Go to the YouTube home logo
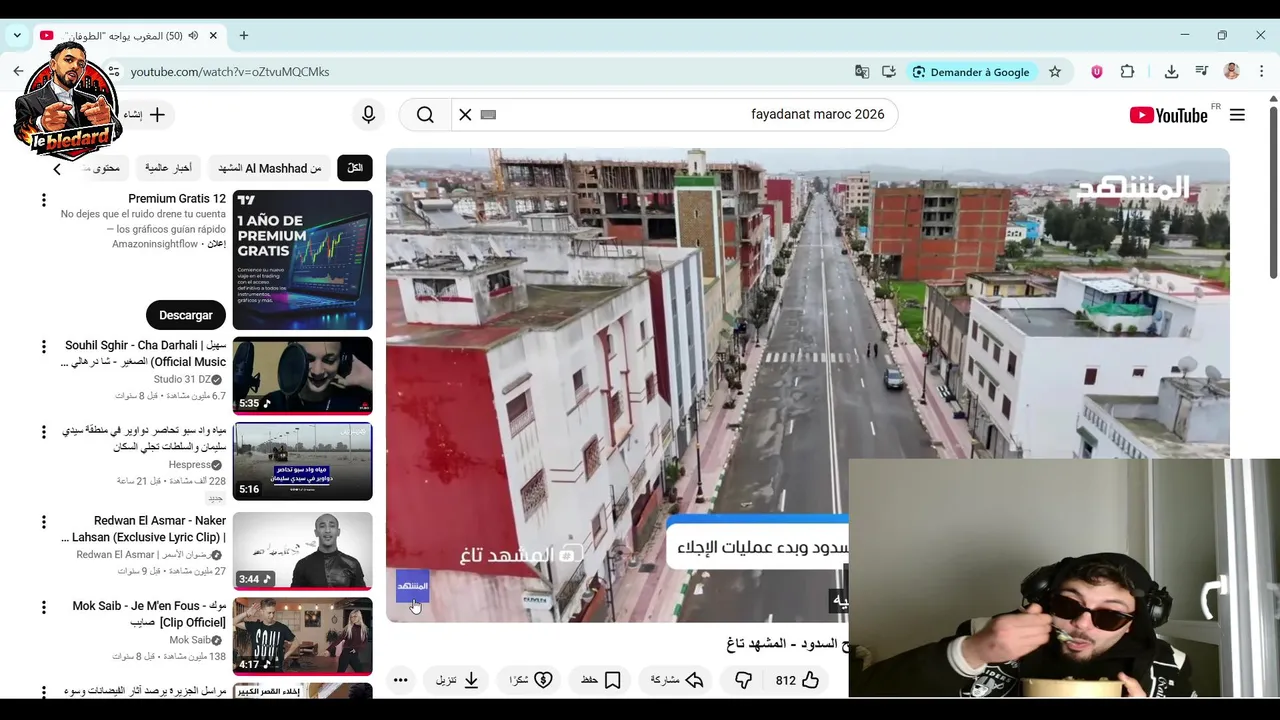 click(x=1169, y=115)
